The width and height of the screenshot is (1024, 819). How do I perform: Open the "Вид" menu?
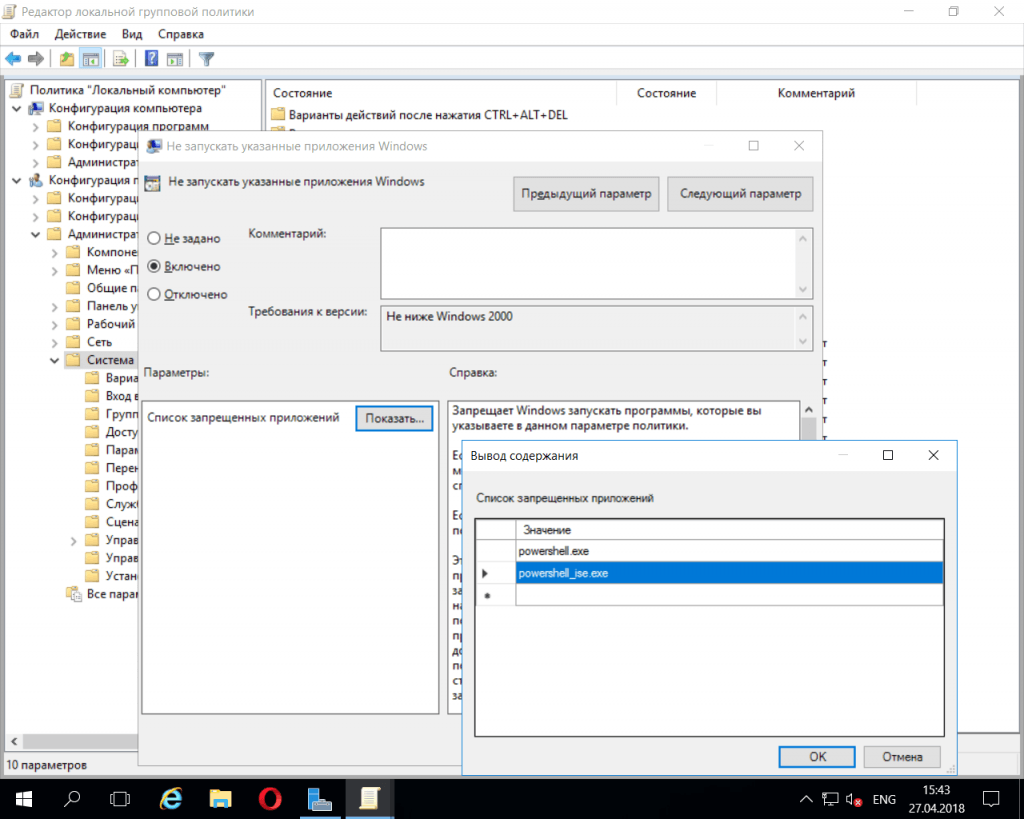coord(132,35)
